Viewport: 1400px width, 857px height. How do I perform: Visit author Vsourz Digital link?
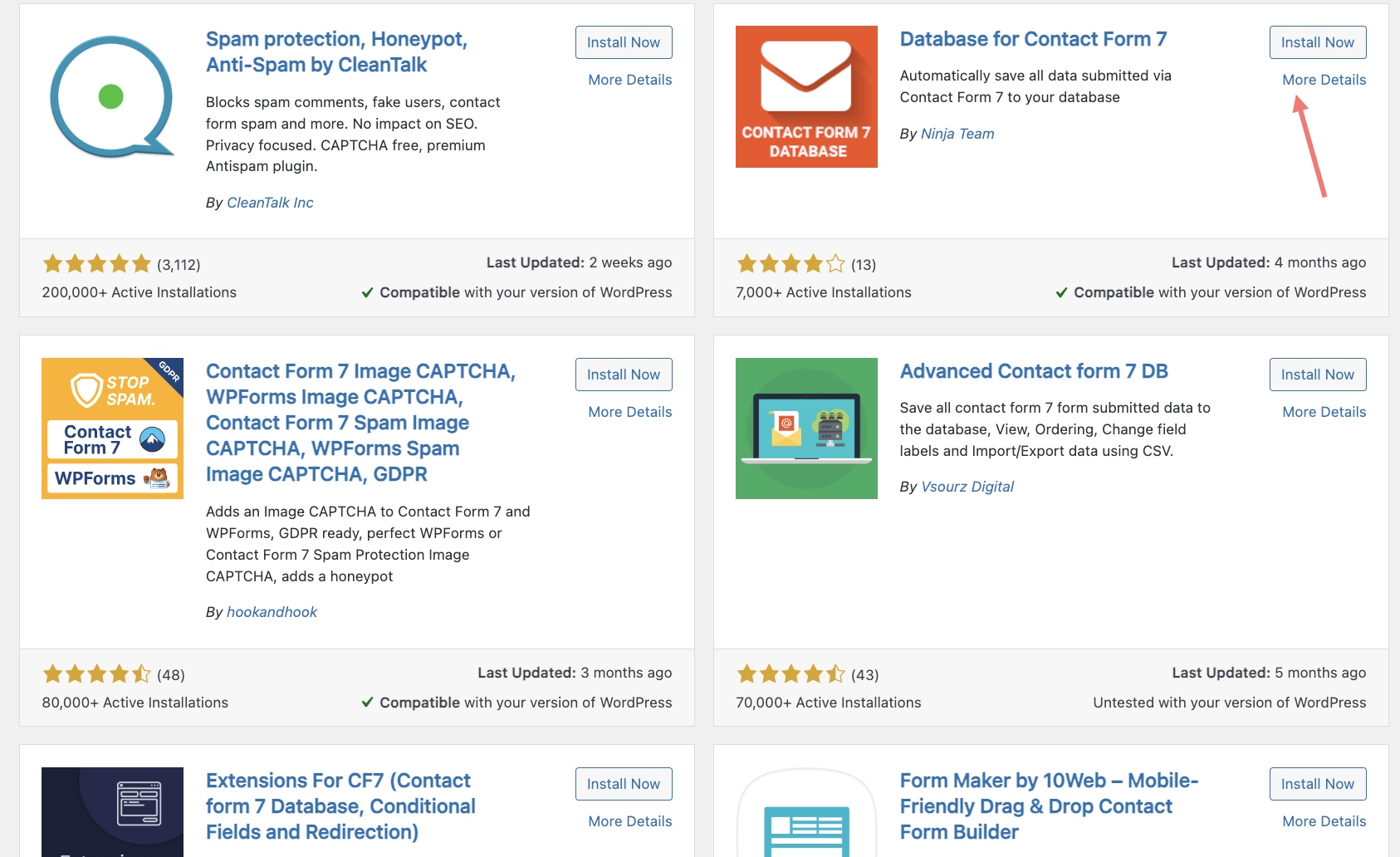[x=967, y=487]
